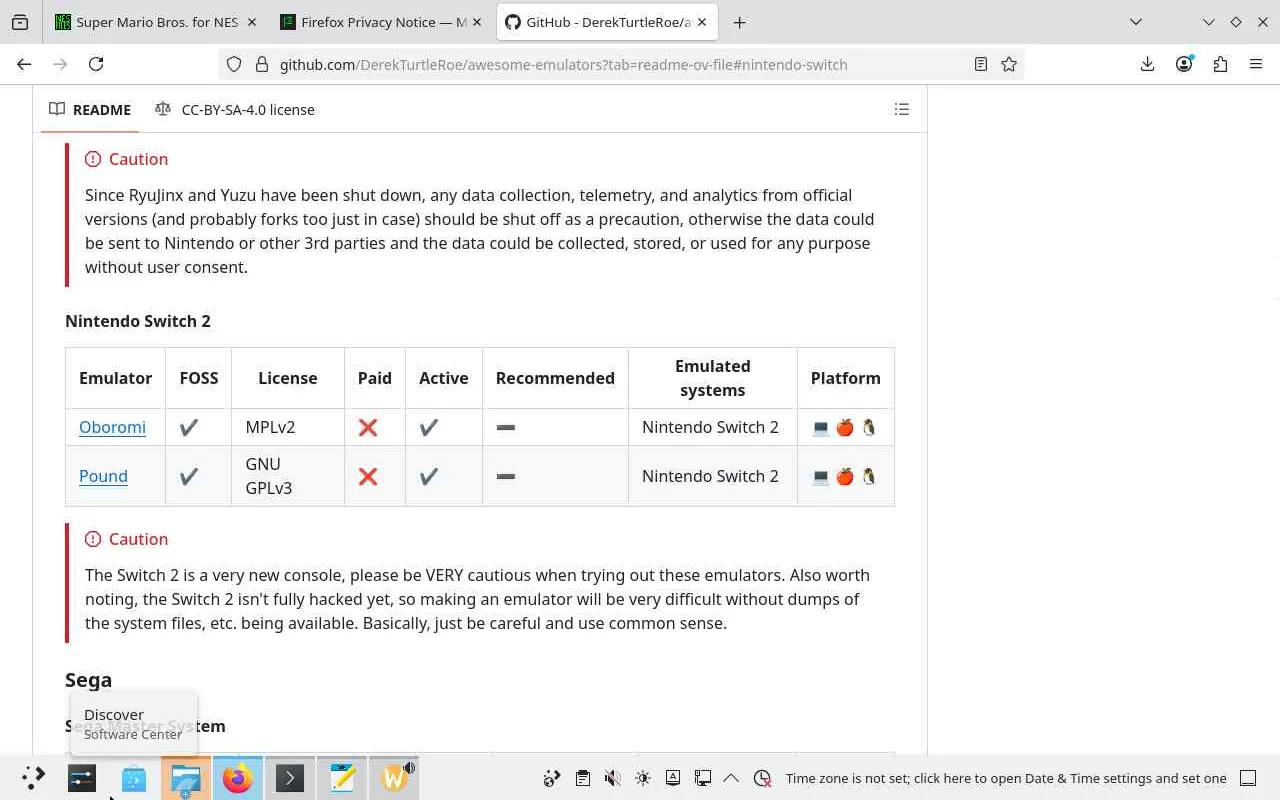Expand hidden system tray icons

click(731, 778)
